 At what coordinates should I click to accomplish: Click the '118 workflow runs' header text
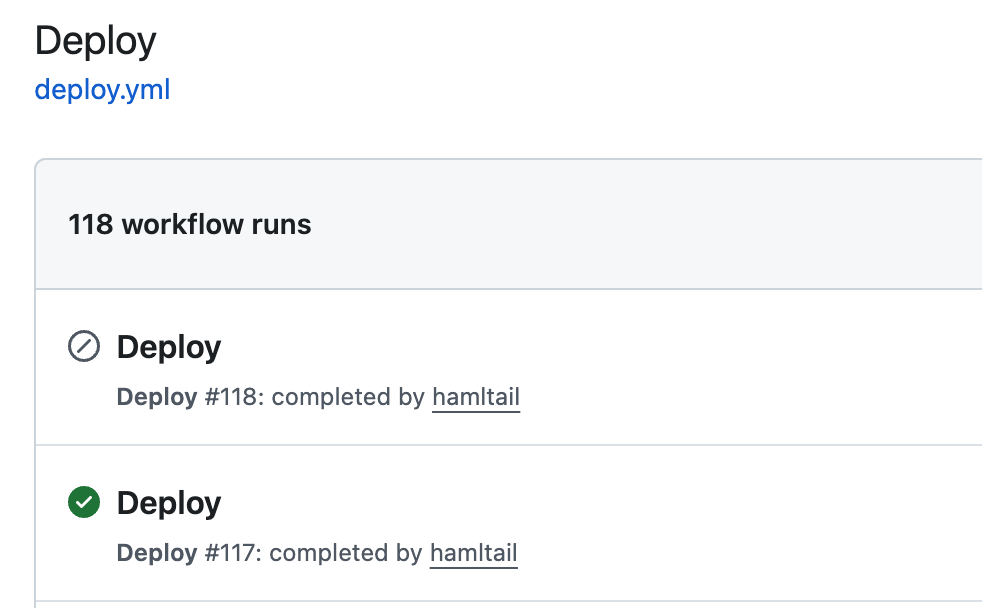point(189,224)
